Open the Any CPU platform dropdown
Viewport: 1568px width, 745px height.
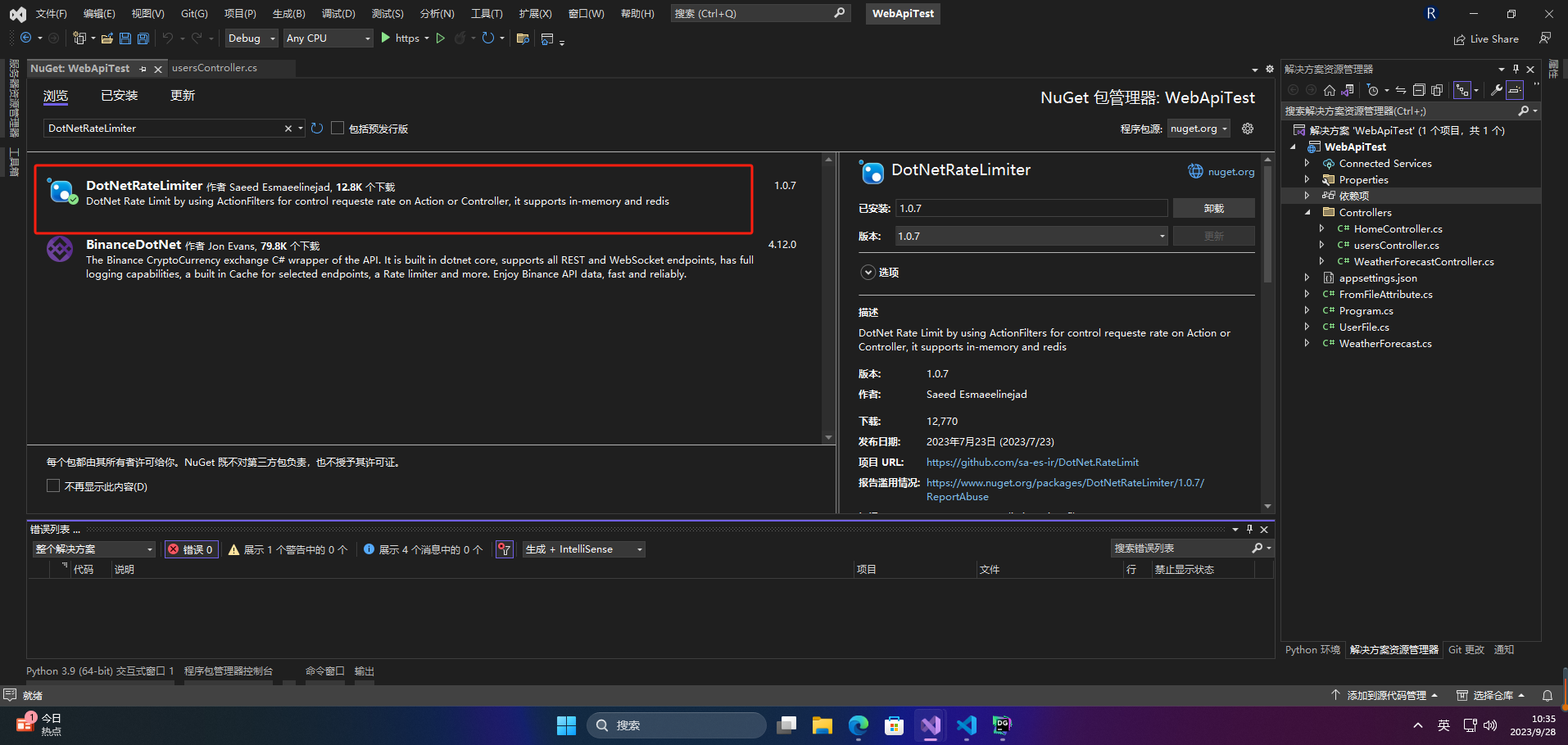(328, 38)
